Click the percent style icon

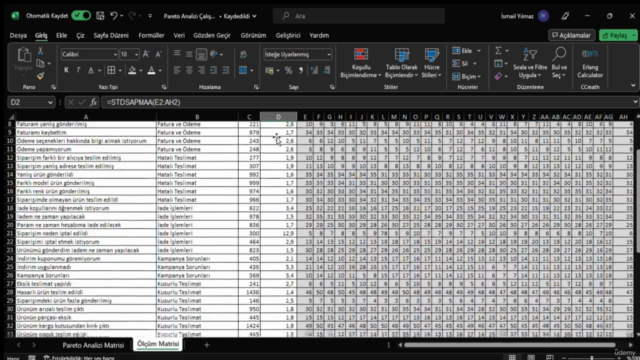(289, 70)
